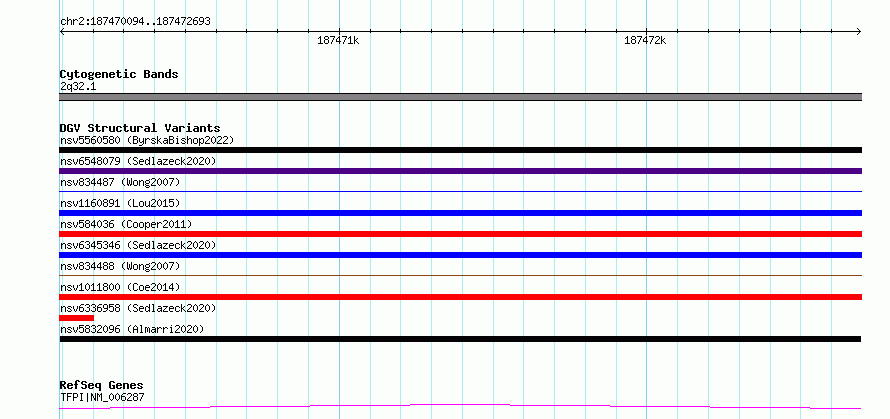The height and width of the screenshot is (419, 890).
Task: Click label nsv584036 (Cooper2011)
Action: point(126,224)
